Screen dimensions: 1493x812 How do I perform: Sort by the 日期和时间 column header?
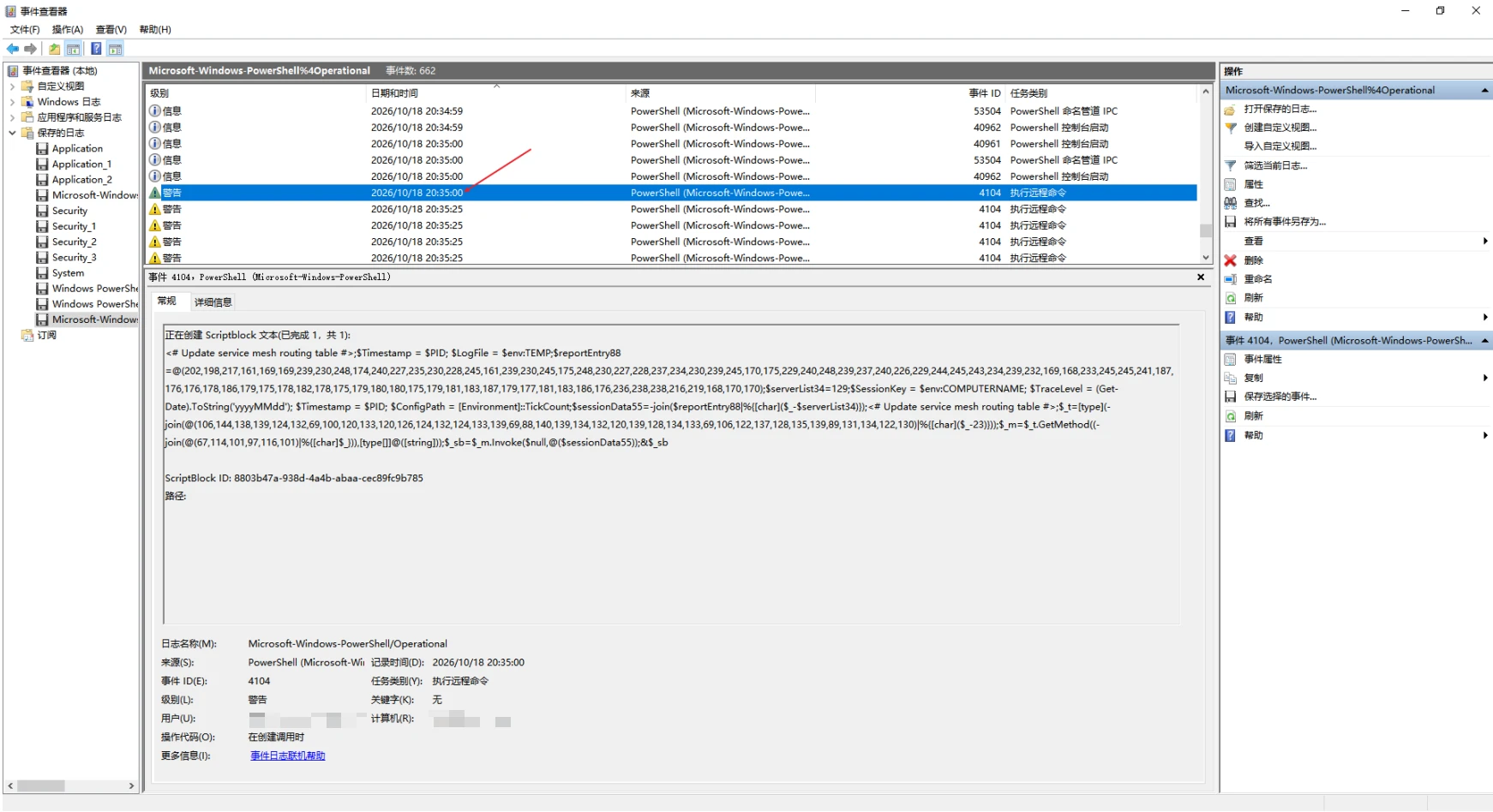[x=495, y=93]
